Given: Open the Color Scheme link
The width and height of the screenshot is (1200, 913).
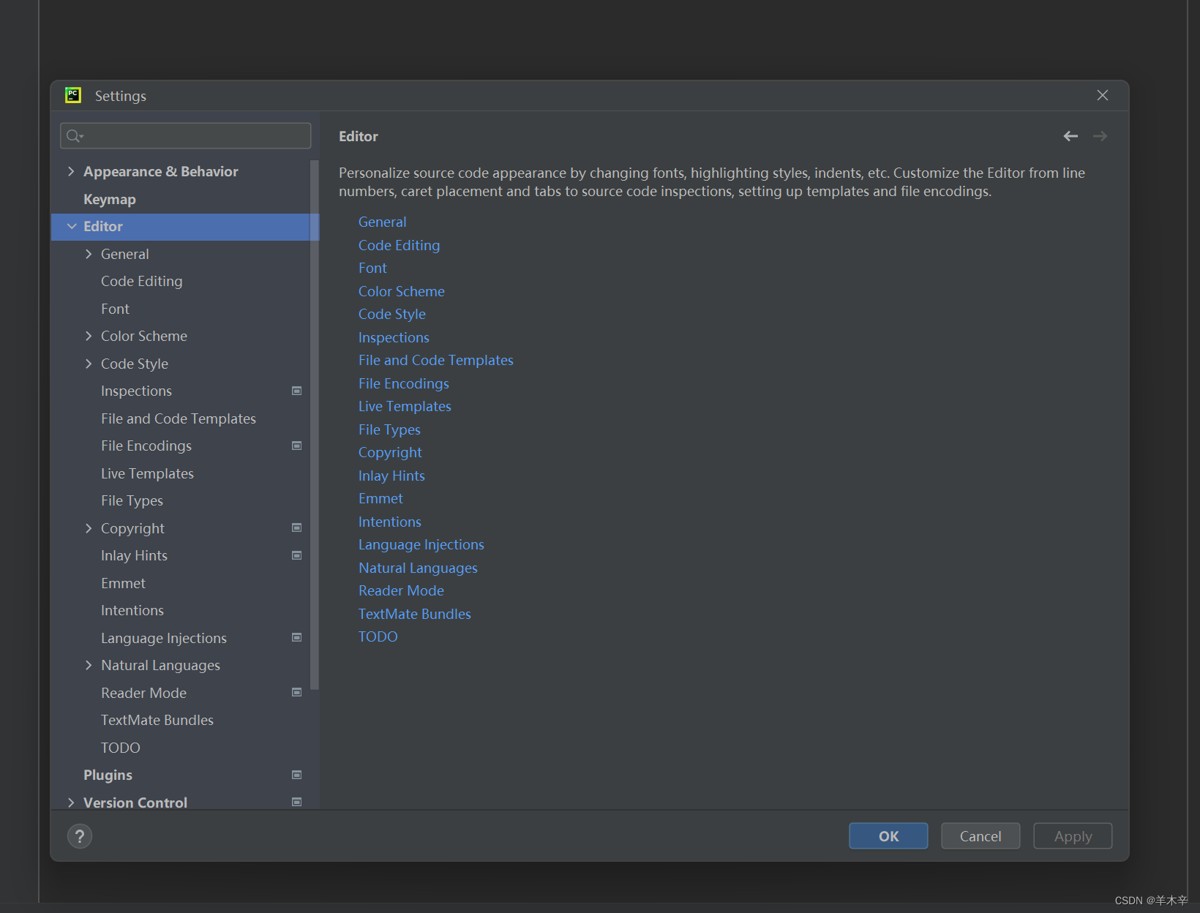Looking at the screenshot, I should pyautogui.click(x=401, y=291).
